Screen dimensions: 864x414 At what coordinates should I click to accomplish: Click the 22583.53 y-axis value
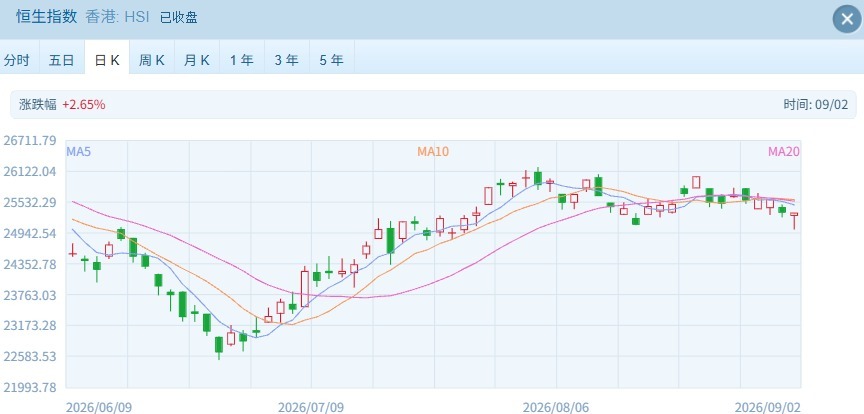point(30,356)
